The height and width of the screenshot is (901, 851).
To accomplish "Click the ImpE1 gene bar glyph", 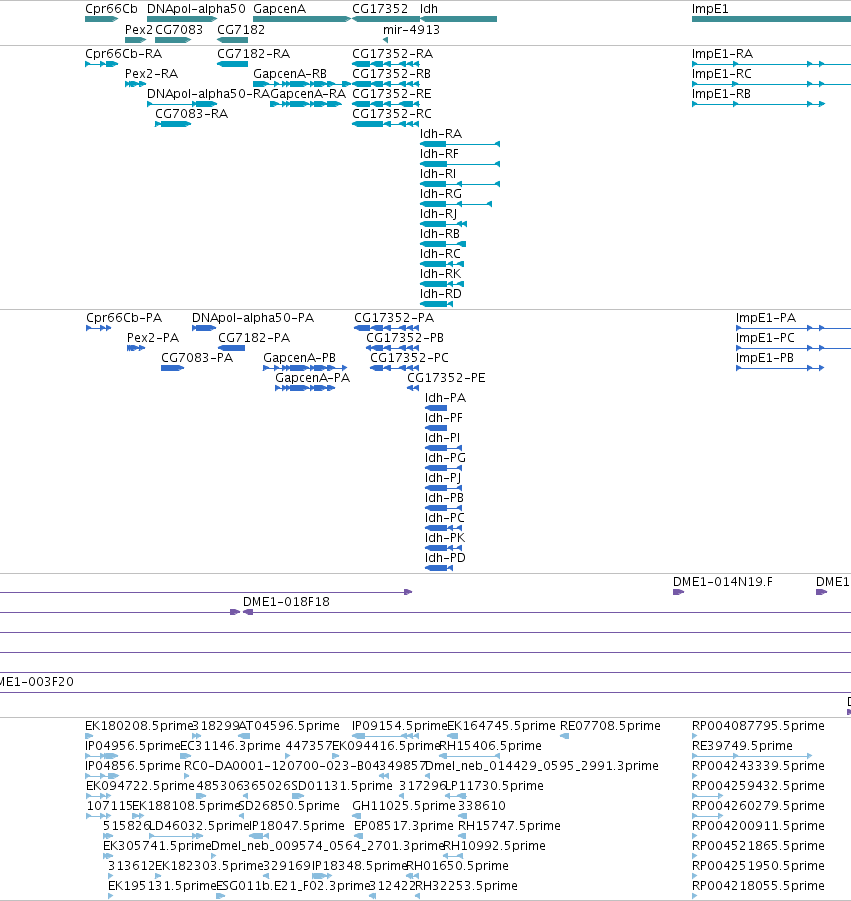I will point(771,19).
